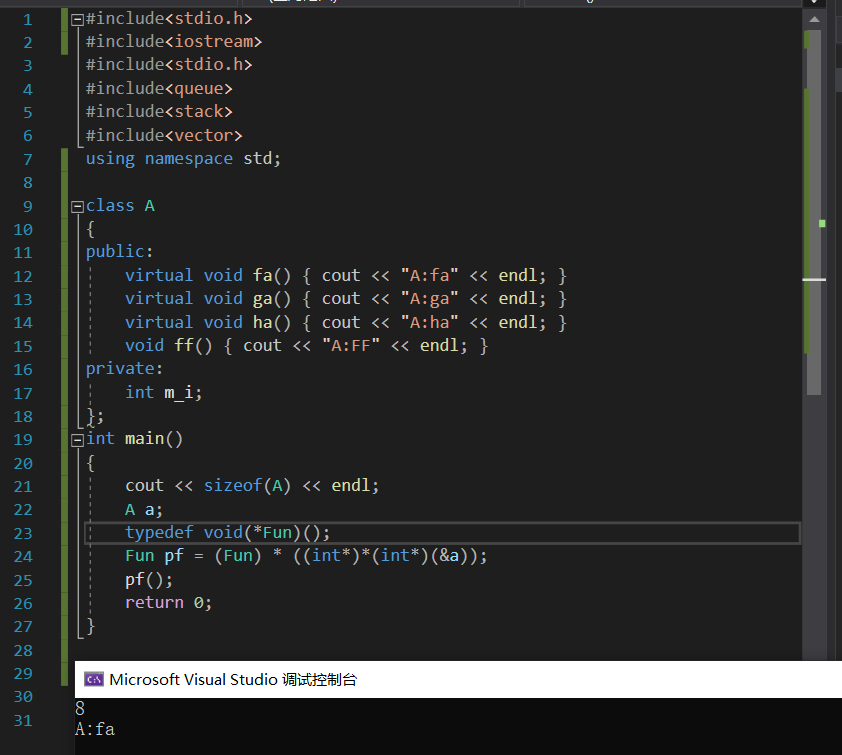Click the Microsoft Visual Studio debug console title
Viewport: 842px width, 755px height.
[x=233, y=679]
